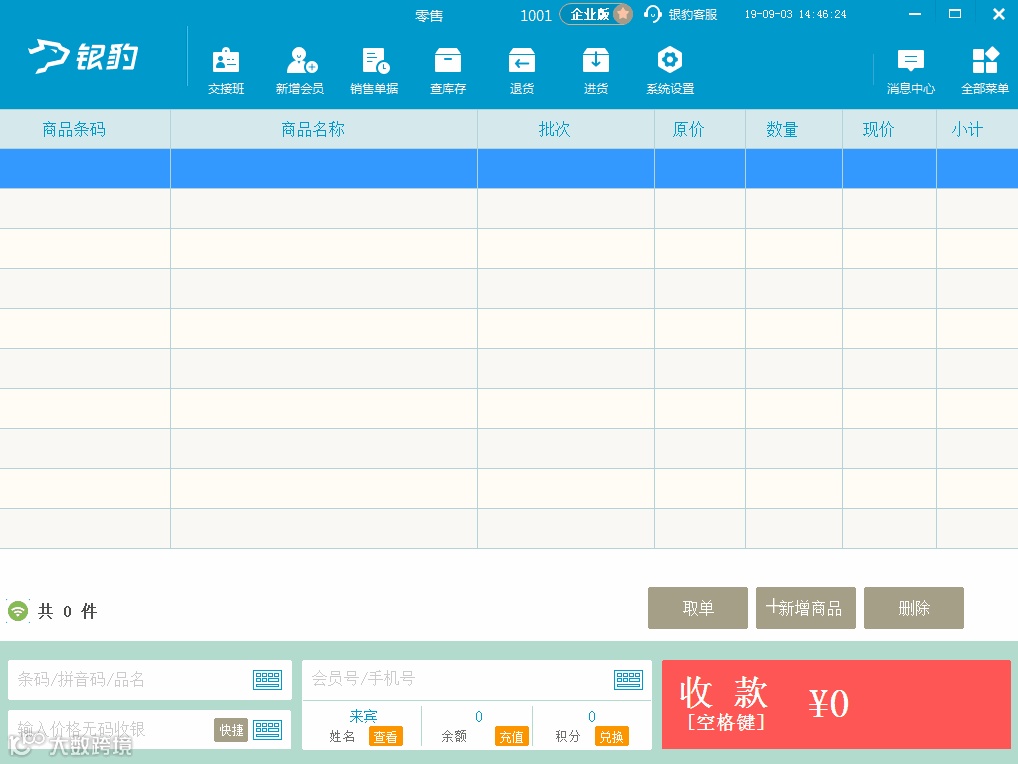Open keyboard for member number field
Screen dimensions: 1018x764
628,680
